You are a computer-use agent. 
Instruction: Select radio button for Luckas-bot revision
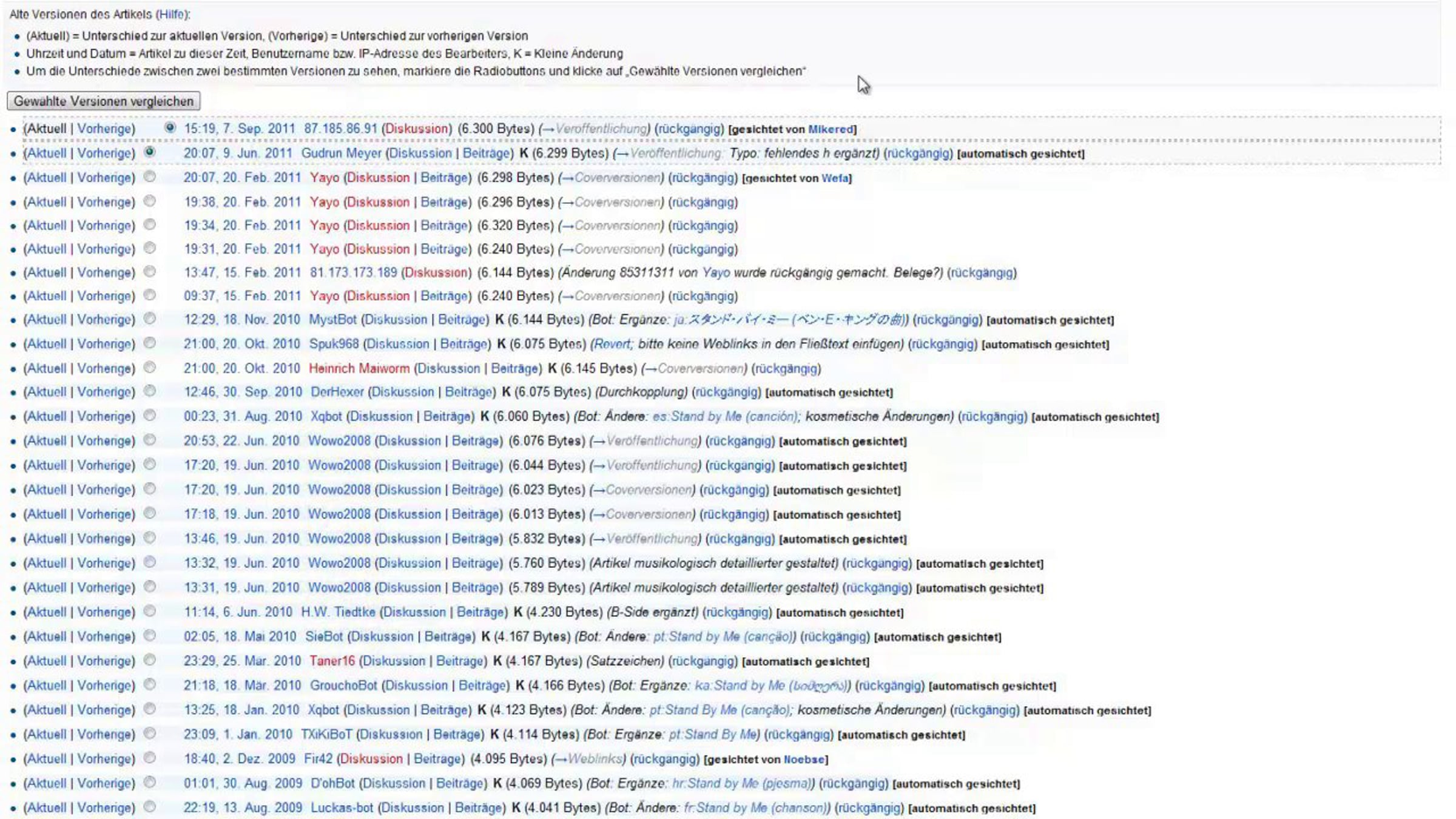[149, 806]
